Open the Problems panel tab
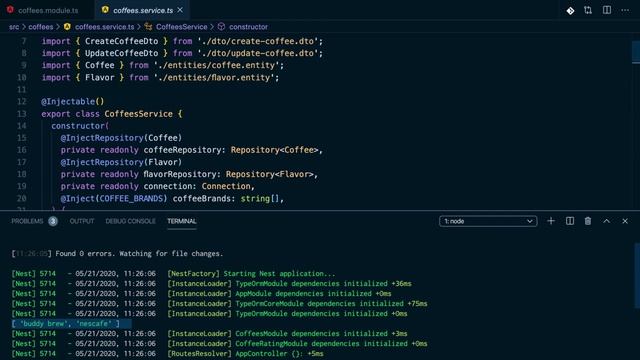The width and height of the screenshot is (640, 360). click(x=27, y=221)
